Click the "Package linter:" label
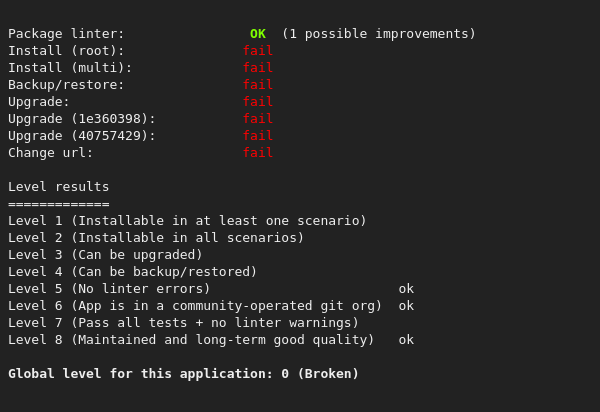This screenshot has height=412, width=600. click(67, 34)
